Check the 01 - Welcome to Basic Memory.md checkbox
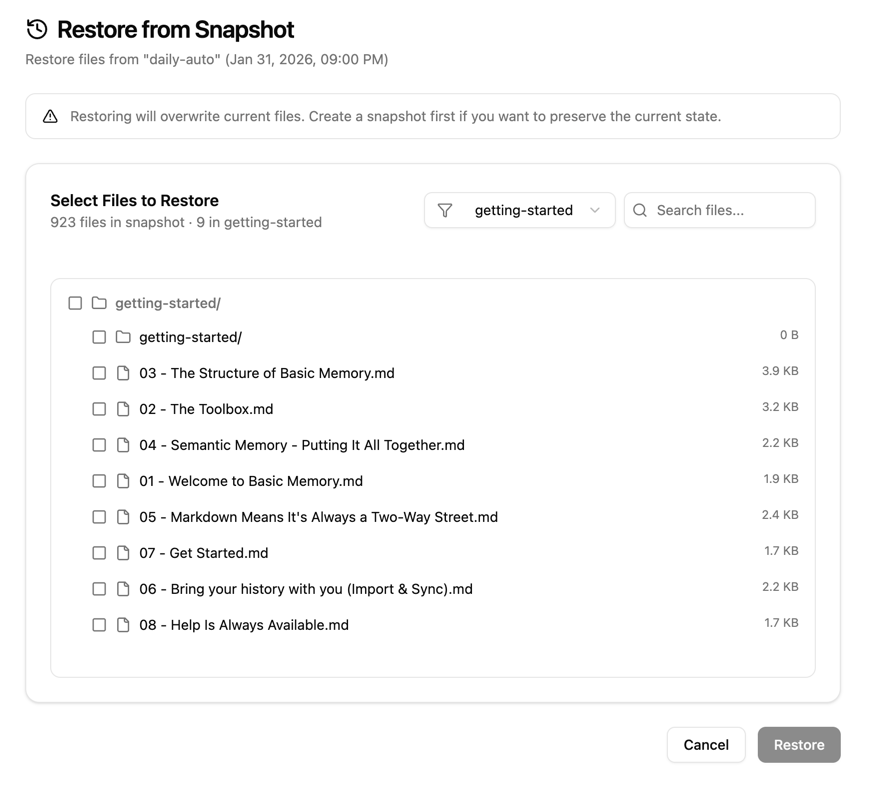 click(x=99, y=481)
